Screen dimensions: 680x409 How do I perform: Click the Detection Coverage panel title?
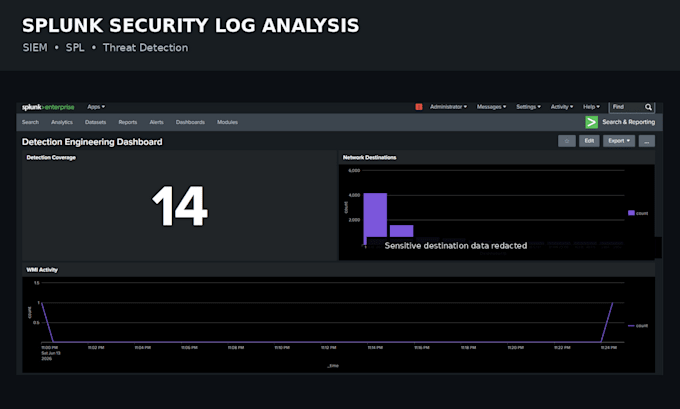coord(51,157)
